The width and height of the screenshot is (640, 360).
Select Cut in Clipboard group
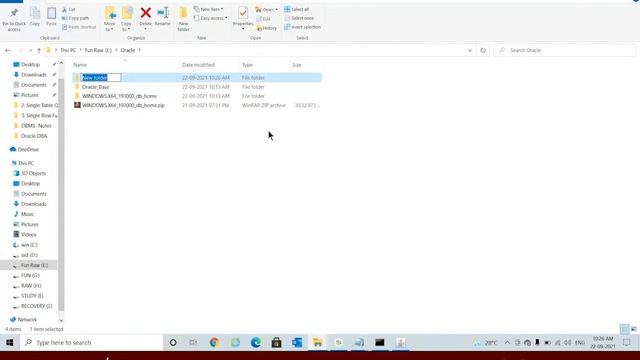pyautogui.click(x=69, y=9)
